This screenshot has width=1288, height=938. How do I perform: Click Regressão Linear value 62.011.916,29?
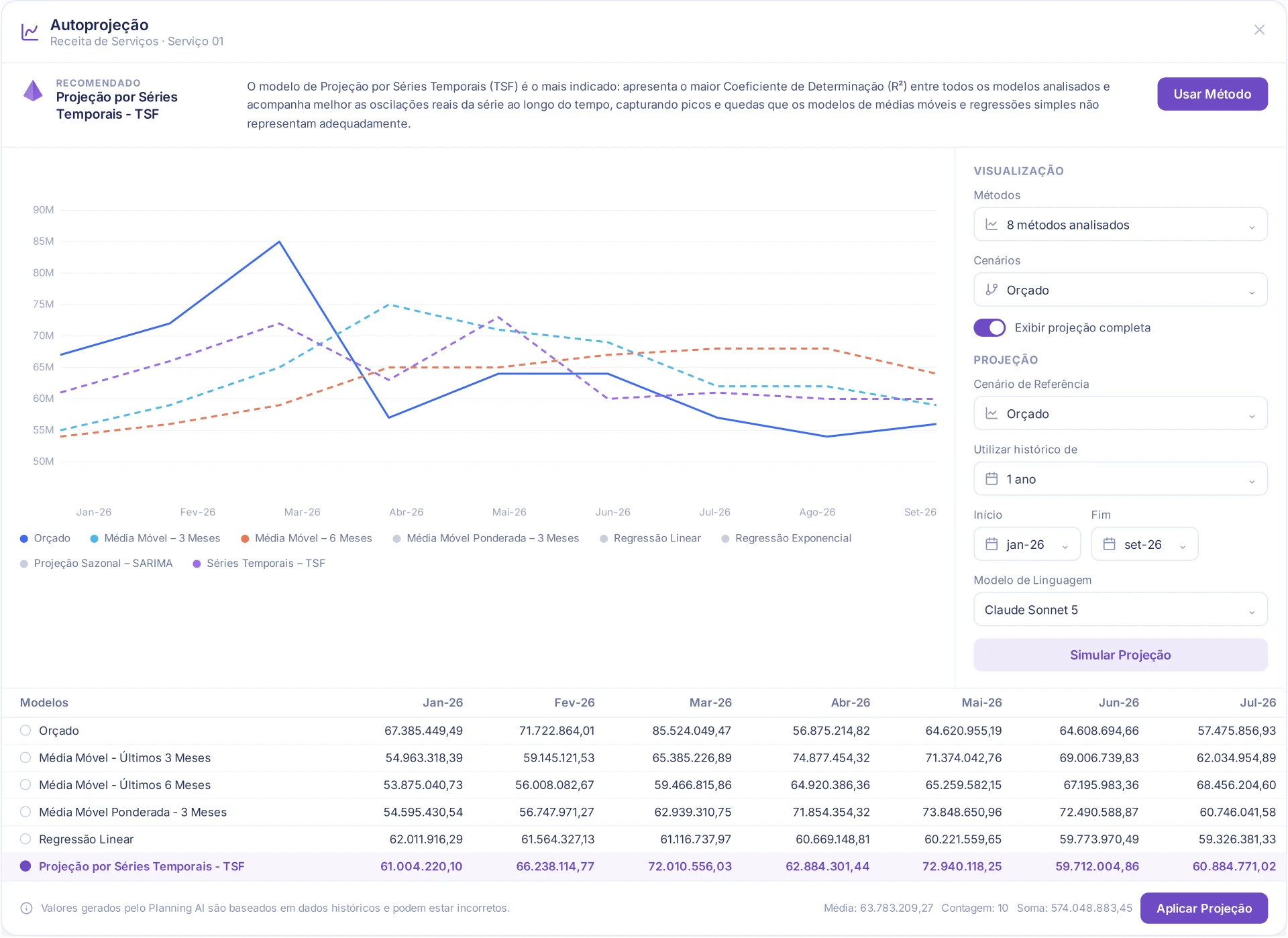(426, 839)
